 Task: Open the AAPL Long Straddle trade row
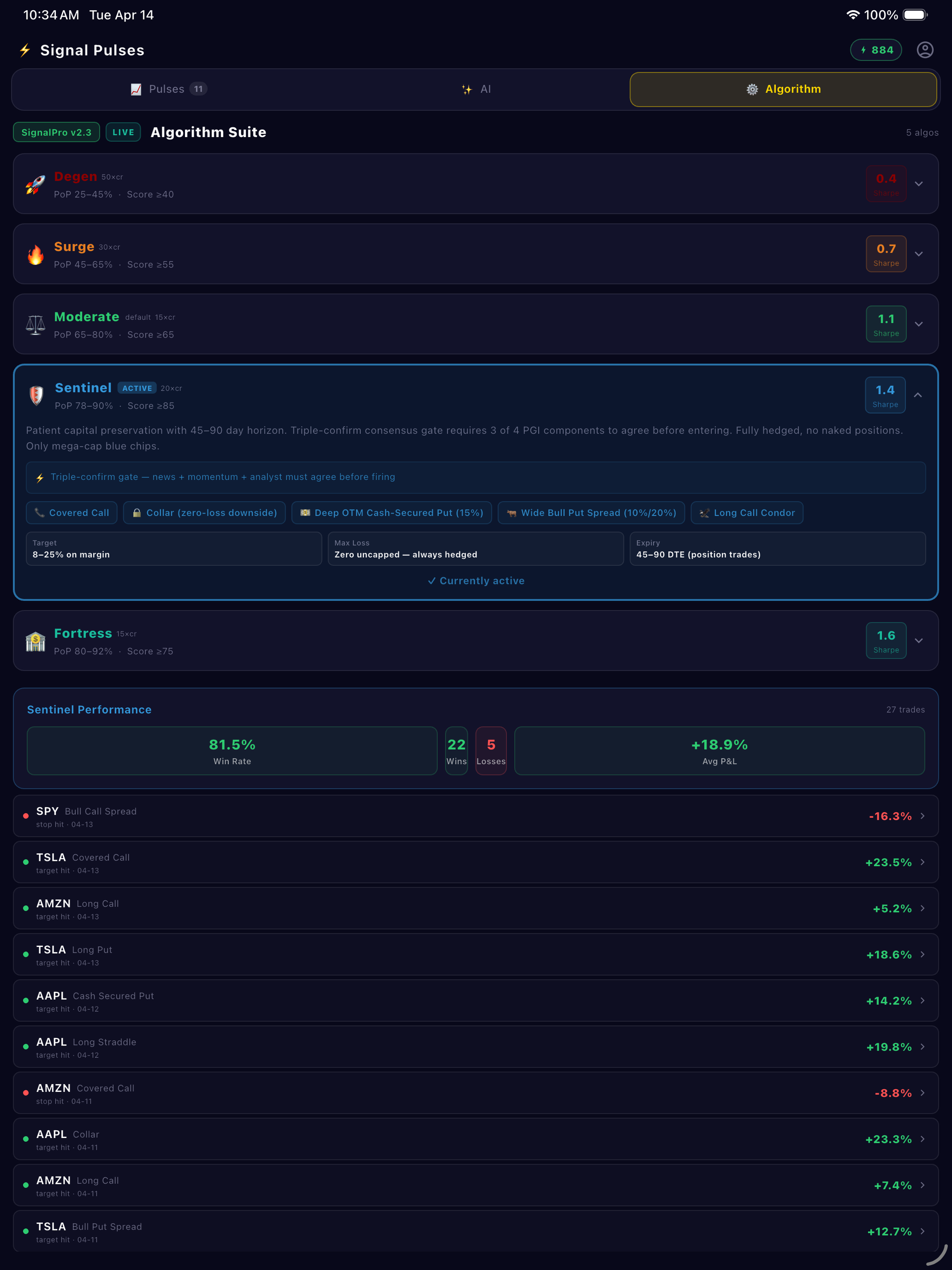(476, 1047)
